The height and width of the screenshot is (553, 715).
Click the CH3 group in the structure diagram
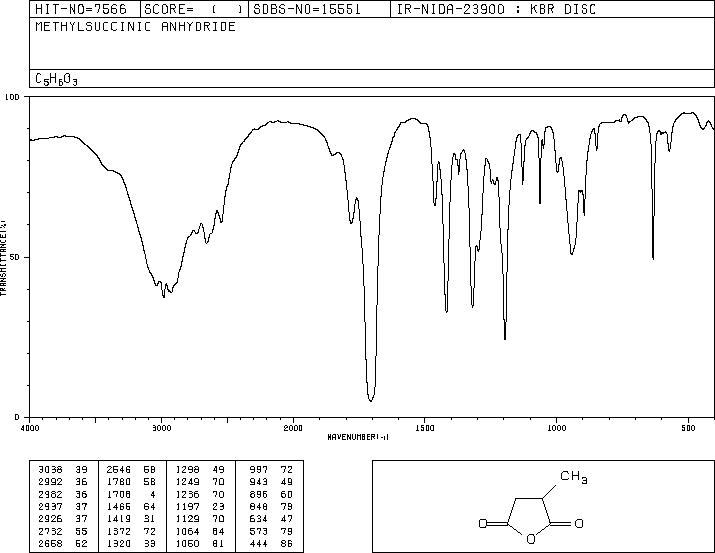pyautogui.click(x=574, y=477)
